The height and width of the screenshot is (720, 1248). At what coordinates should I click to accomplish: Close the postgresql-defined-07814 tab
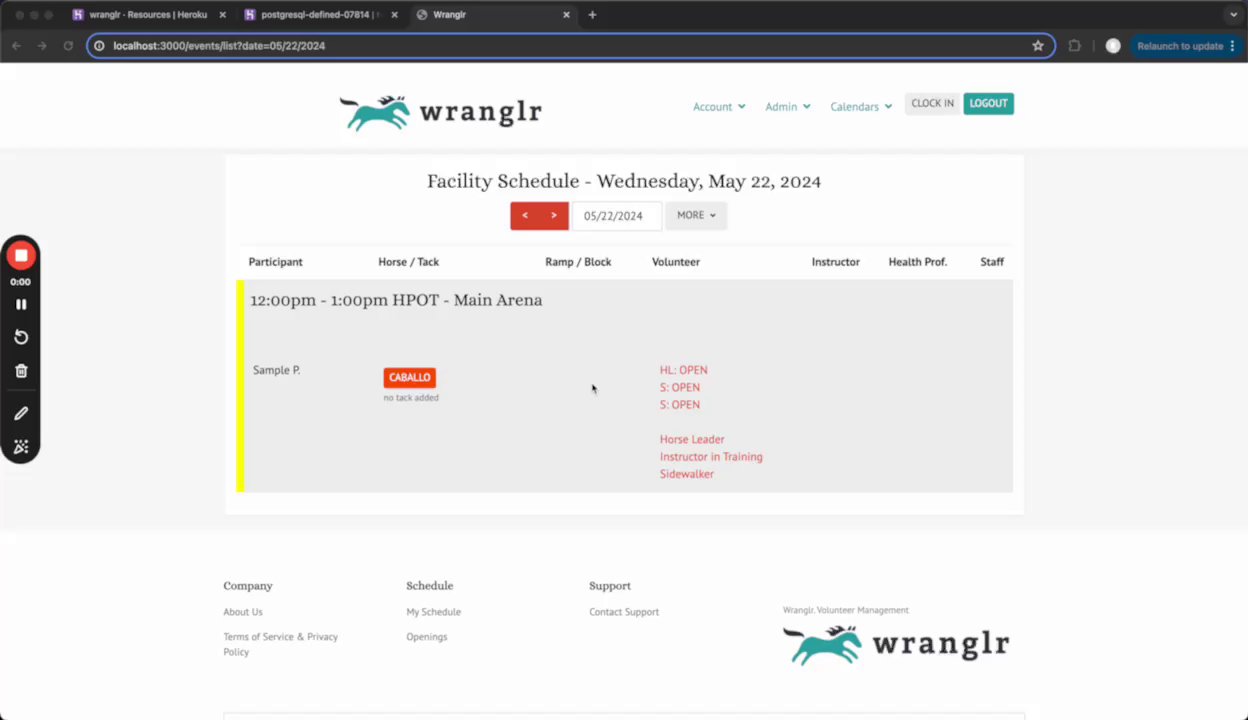click(x=394, y=15)
